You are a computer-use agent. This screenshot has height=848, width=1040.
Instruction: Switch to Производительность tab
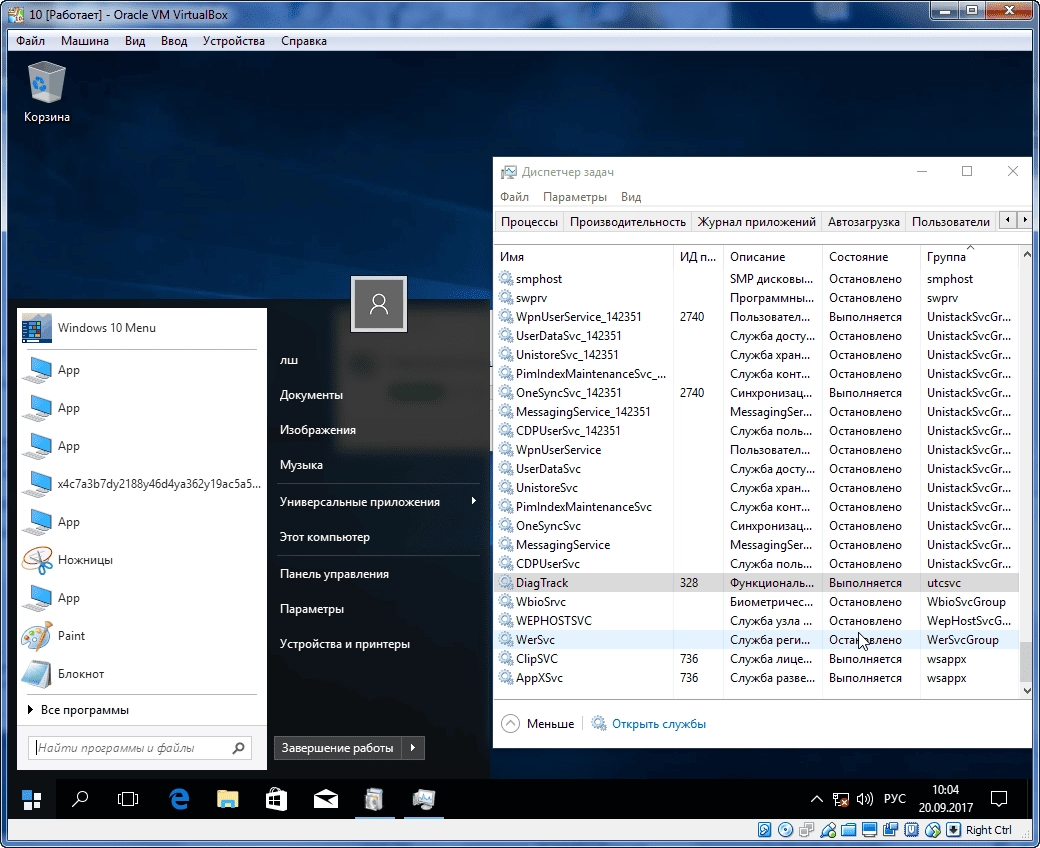[627, 221]
